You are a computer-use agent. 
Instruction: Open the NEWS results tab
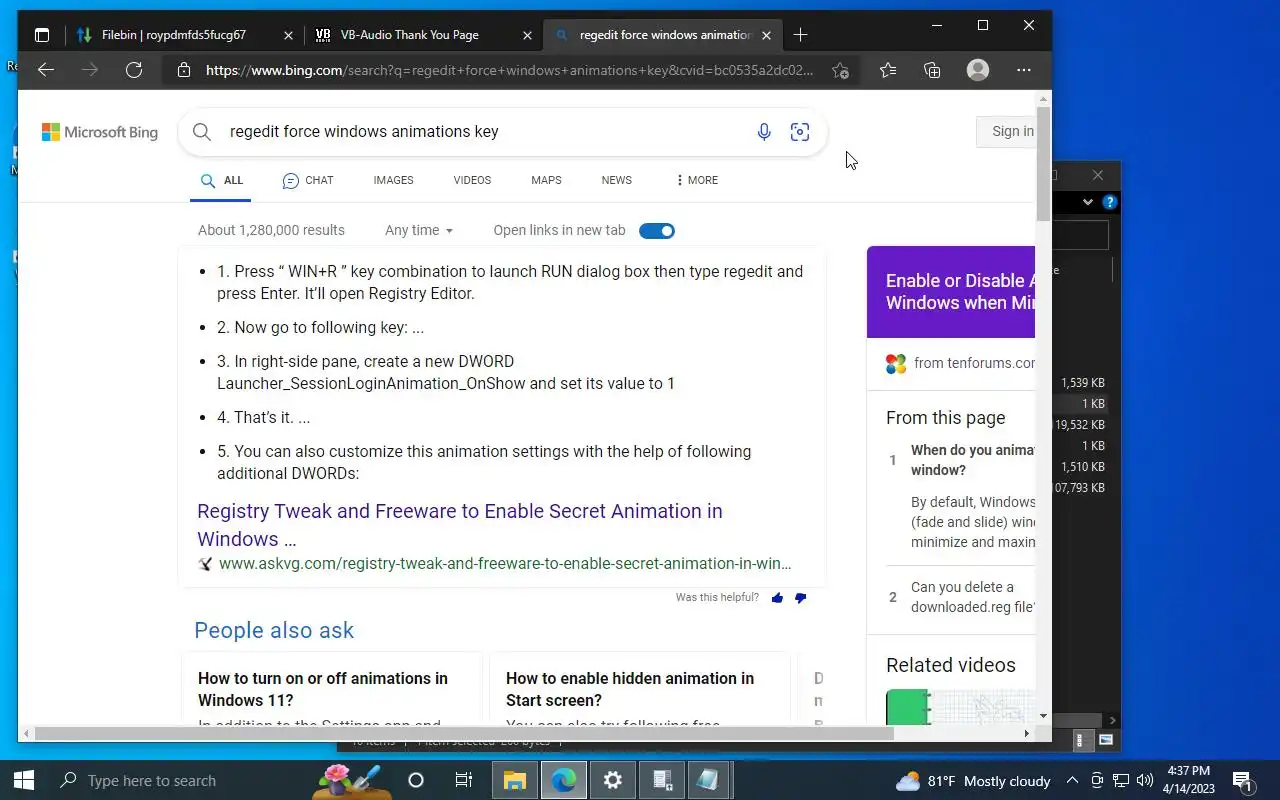coord(616,180)
